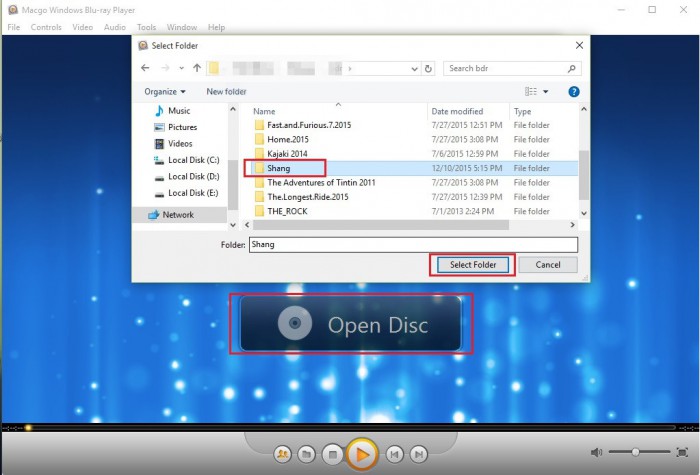Click the Open Disc button
The height and width of the screenshot is (475, 700).
[349, 324]
